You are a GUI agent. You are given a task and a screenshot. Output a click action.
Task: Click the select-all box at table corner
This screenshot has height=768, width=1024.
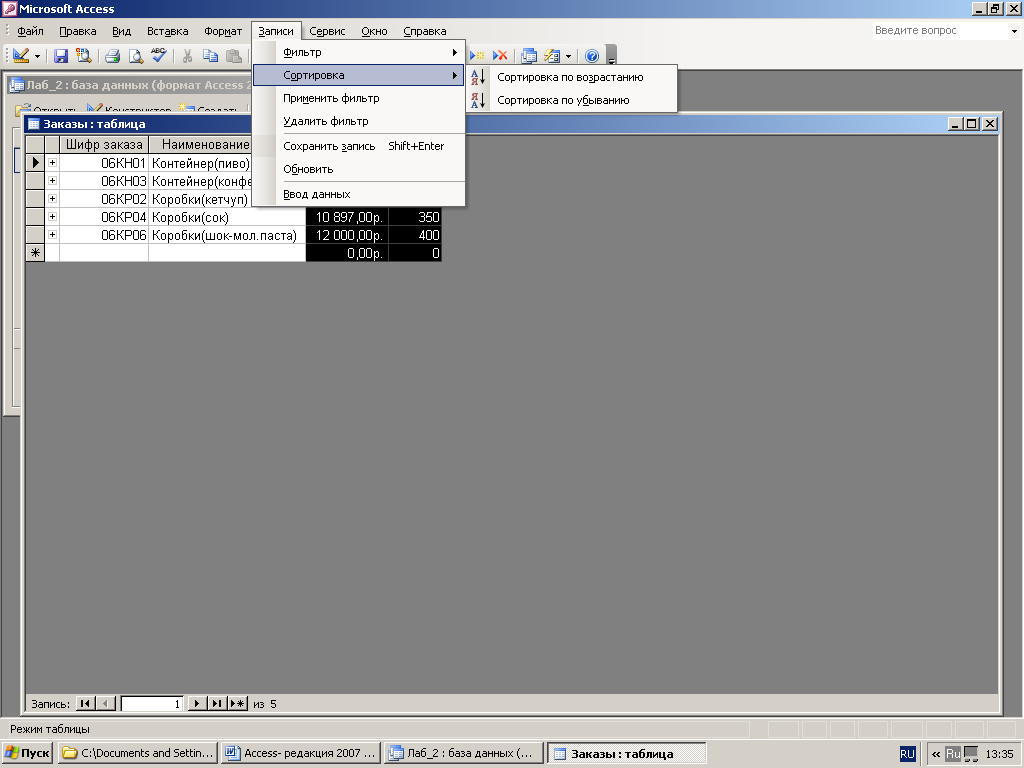coord(35,144)
